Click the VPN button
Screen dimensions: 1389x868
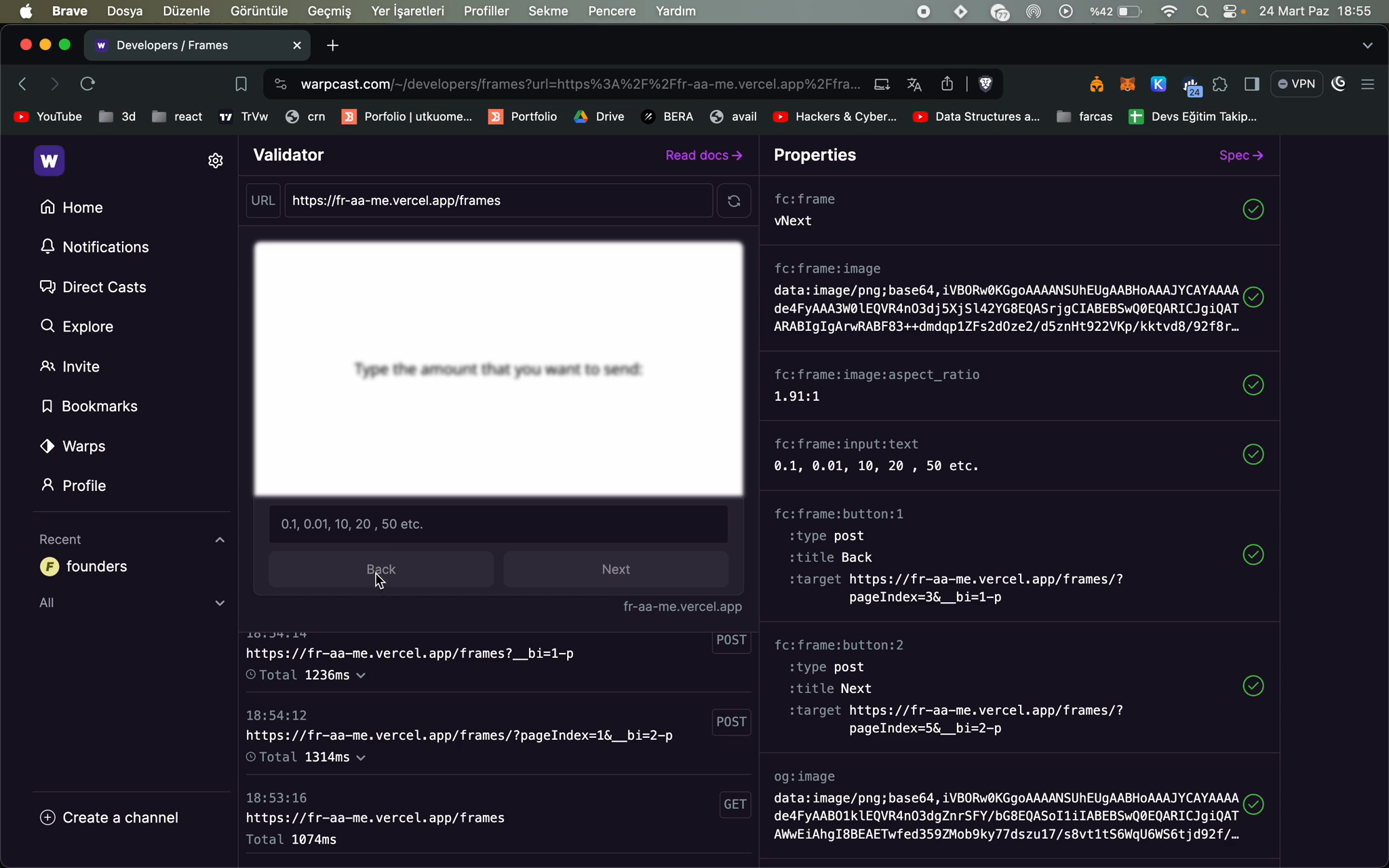[x=1297, y=84]
